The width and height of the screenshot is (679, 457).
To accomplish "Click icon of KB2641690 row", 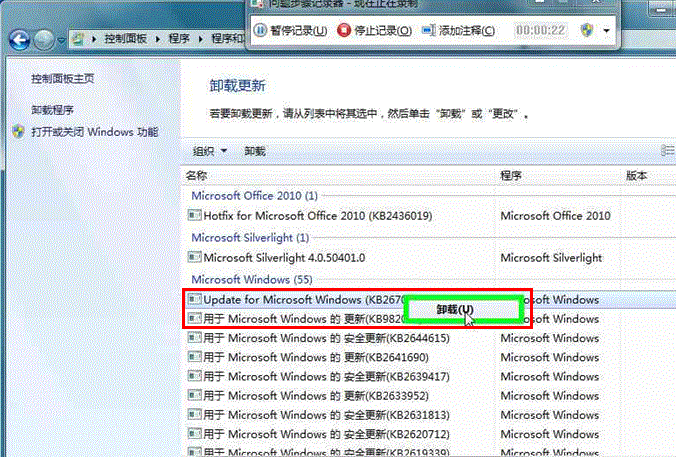I will tap(194, 357).
